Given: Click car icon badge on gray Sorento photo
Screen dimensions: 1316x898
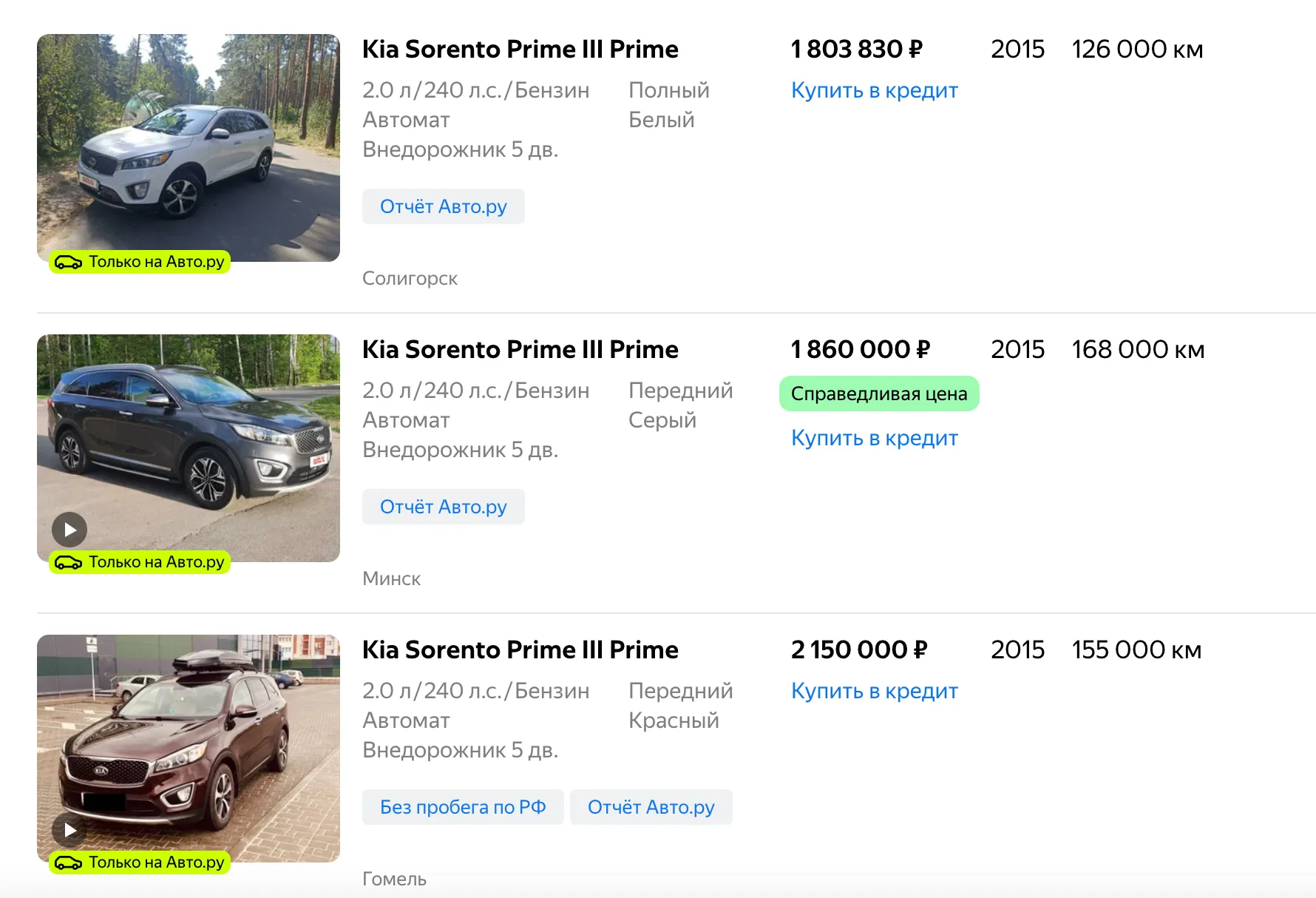Looking at the screenshot, I should (x=68, y=562).
